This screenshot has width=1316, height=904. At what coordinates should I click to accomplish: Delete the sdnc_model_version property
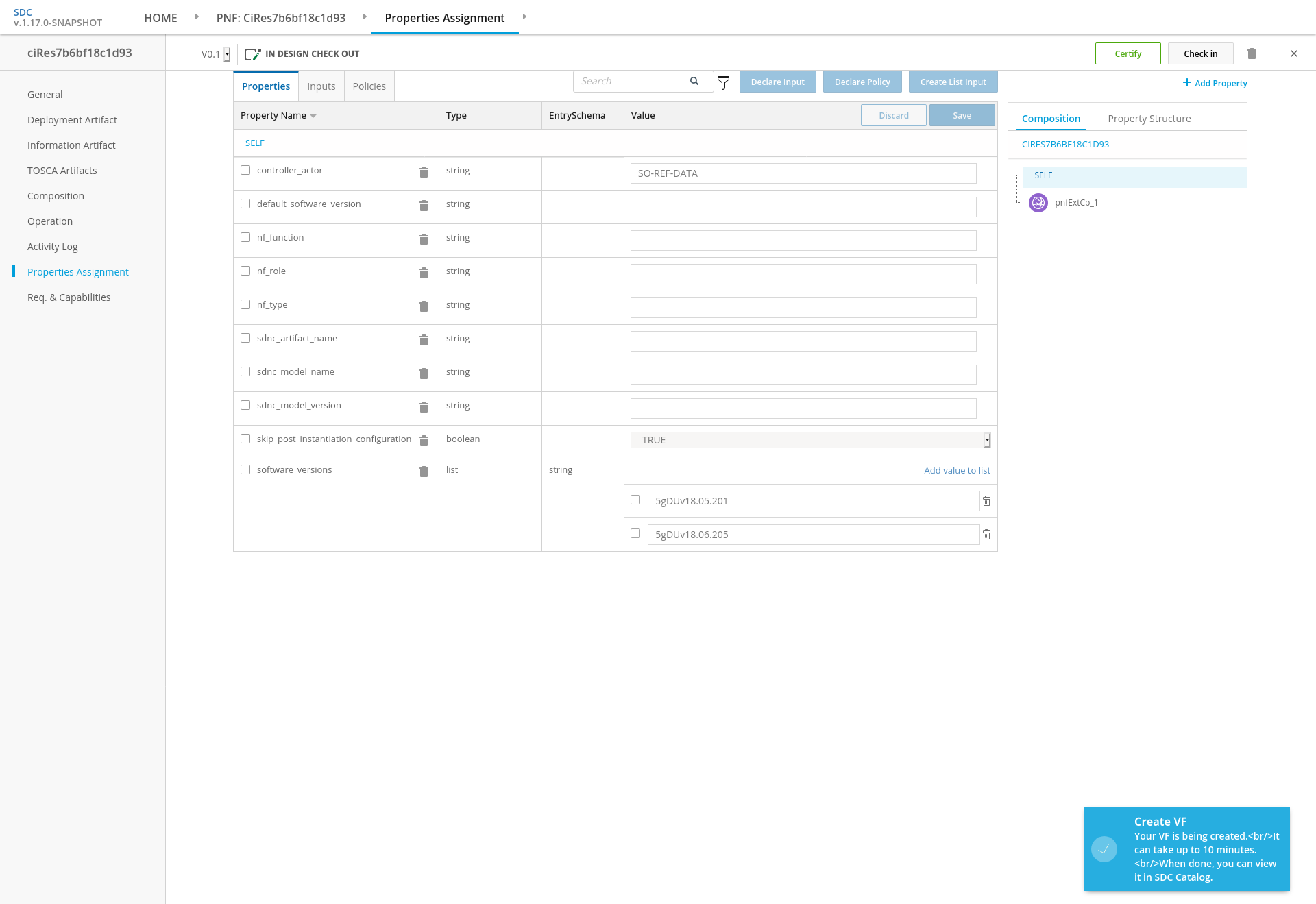coord(424,407)
